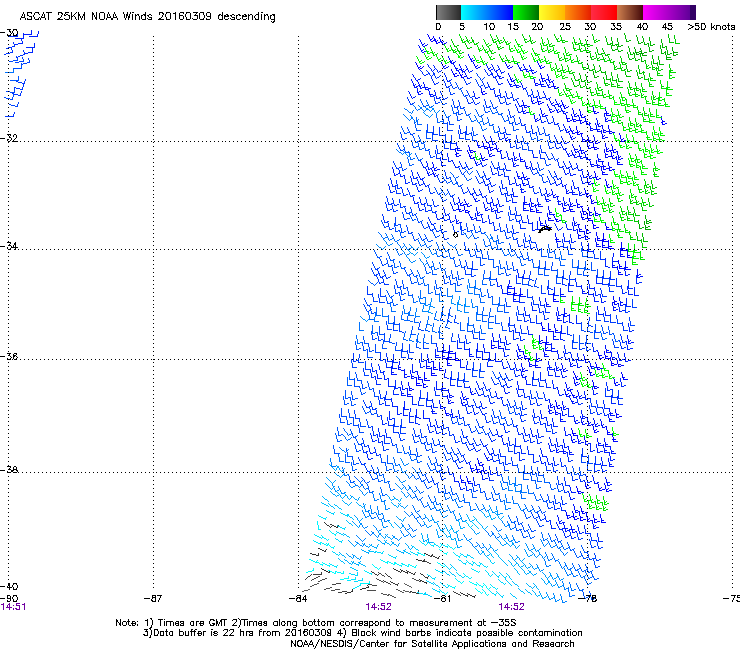Click the NOAA/NESDIS Center credit line
Viewport: 740px width, 650px height.
click(x=432, y=644)
